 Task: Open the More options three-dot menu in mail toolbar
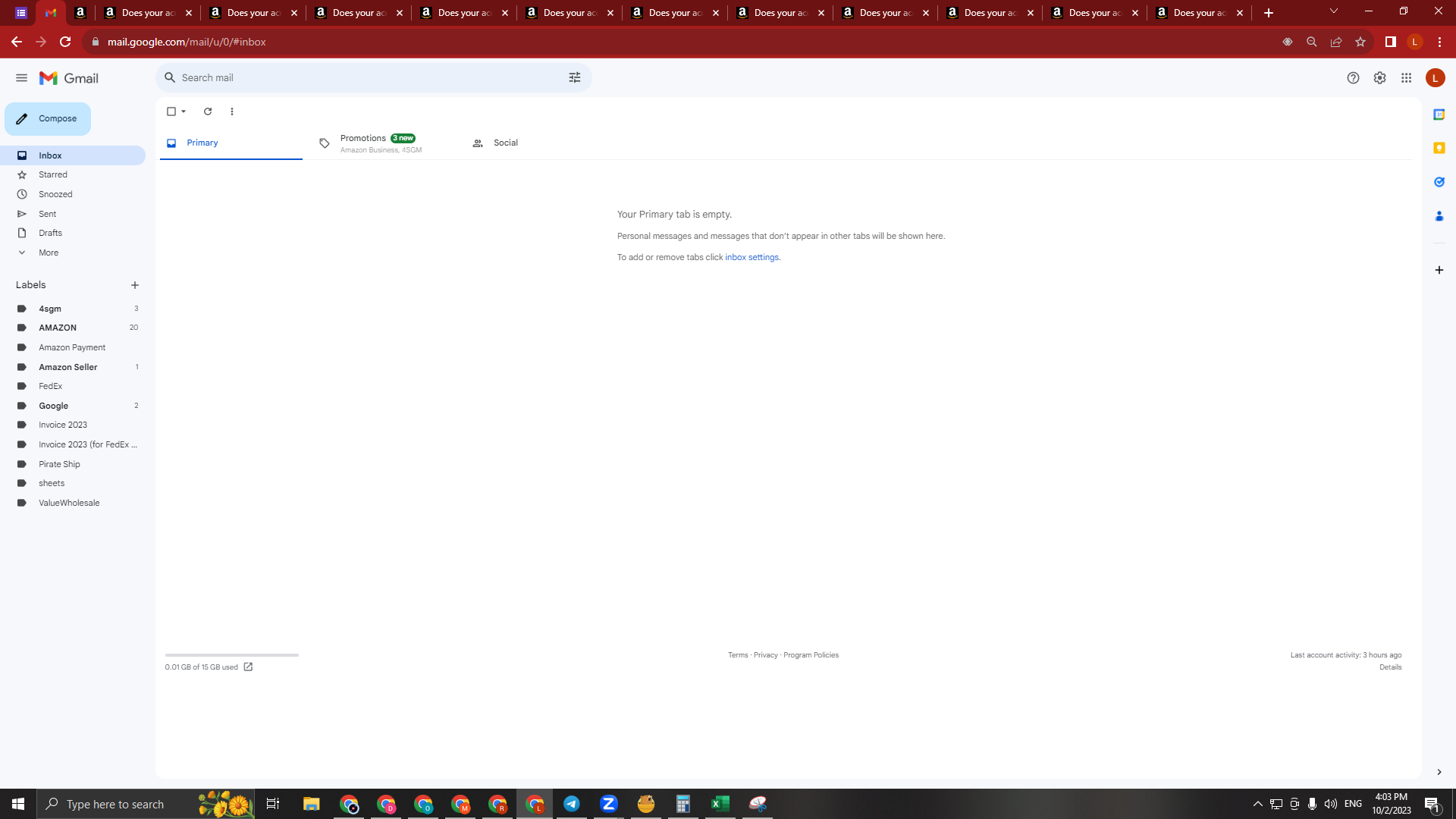tap(232, 111)
